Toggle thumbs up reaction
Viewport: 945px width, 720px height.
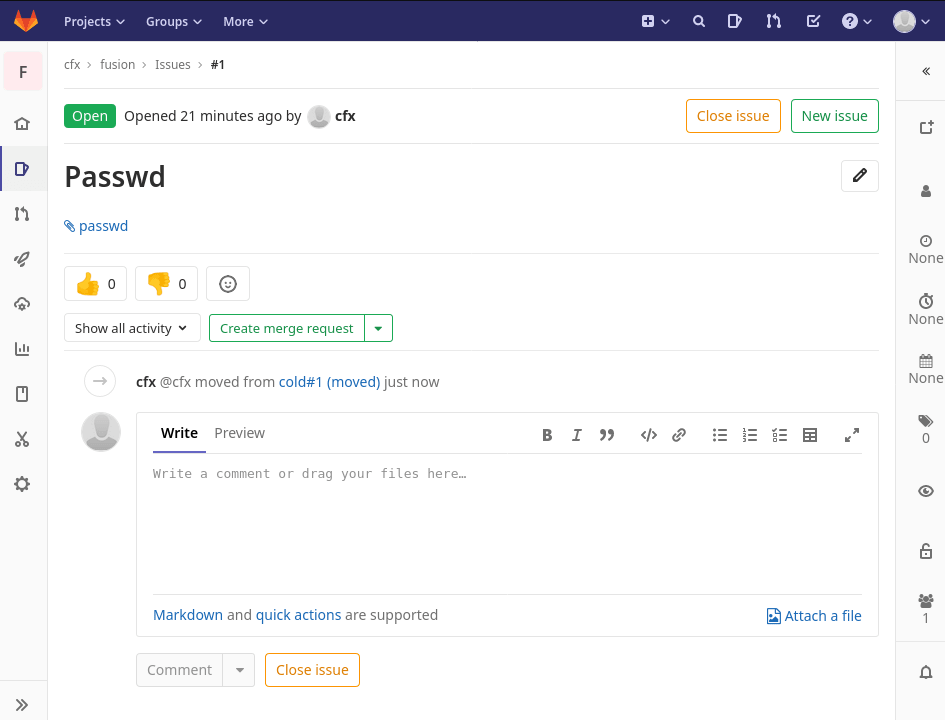(96, 284)
